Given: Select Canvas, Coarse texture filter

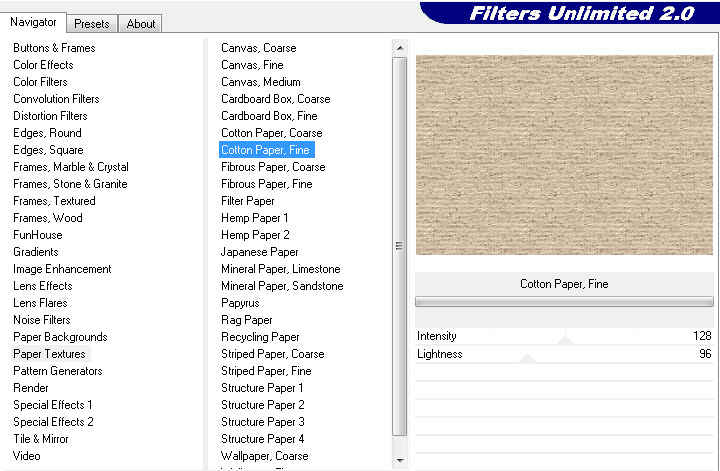Looking at the screenshot, I should pyautogui.click(x=258, y=48).
